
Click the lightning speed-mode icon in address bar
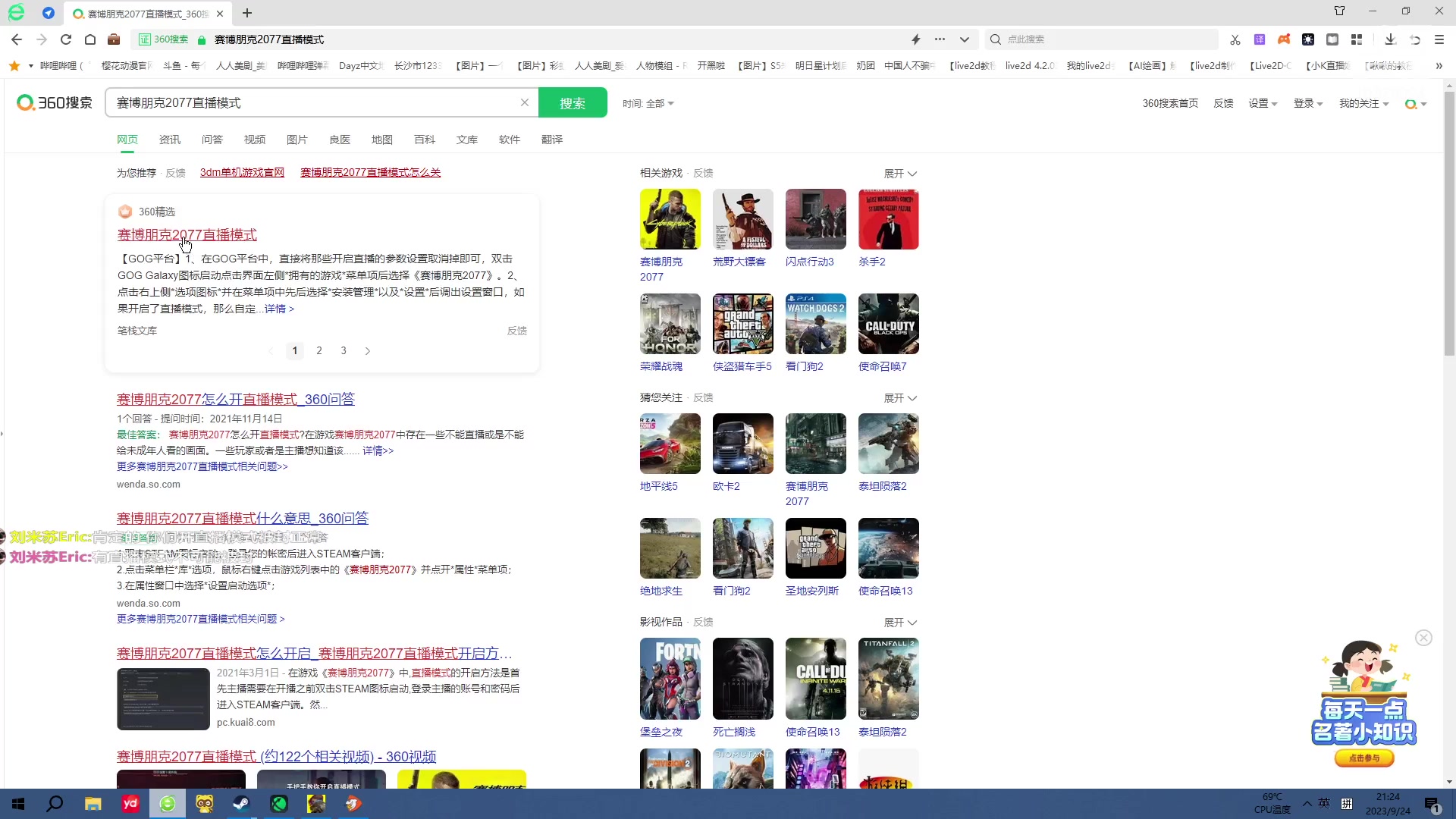915,39
